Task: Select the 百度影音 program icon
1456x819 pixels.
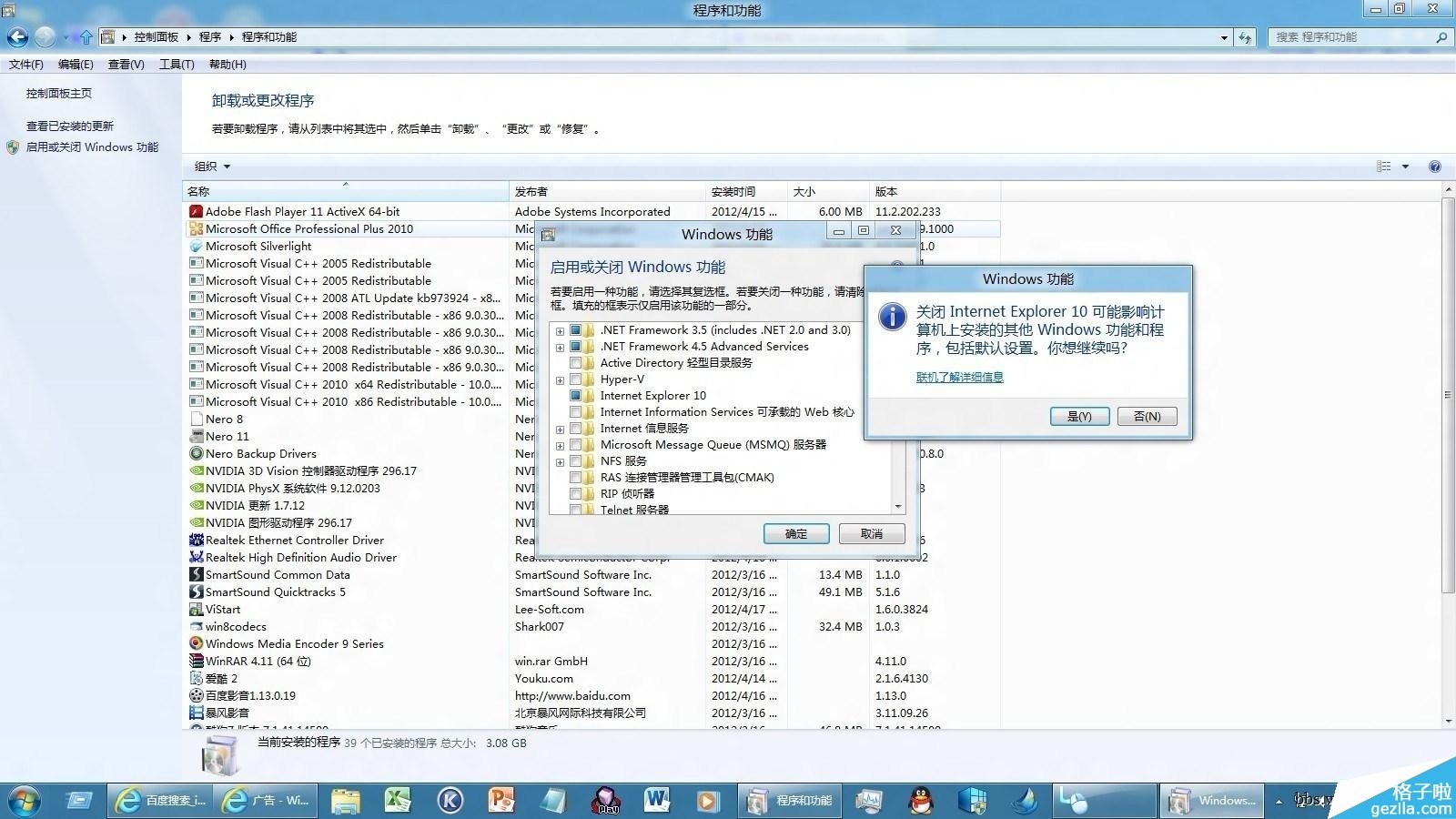Action: click(196, 695)
